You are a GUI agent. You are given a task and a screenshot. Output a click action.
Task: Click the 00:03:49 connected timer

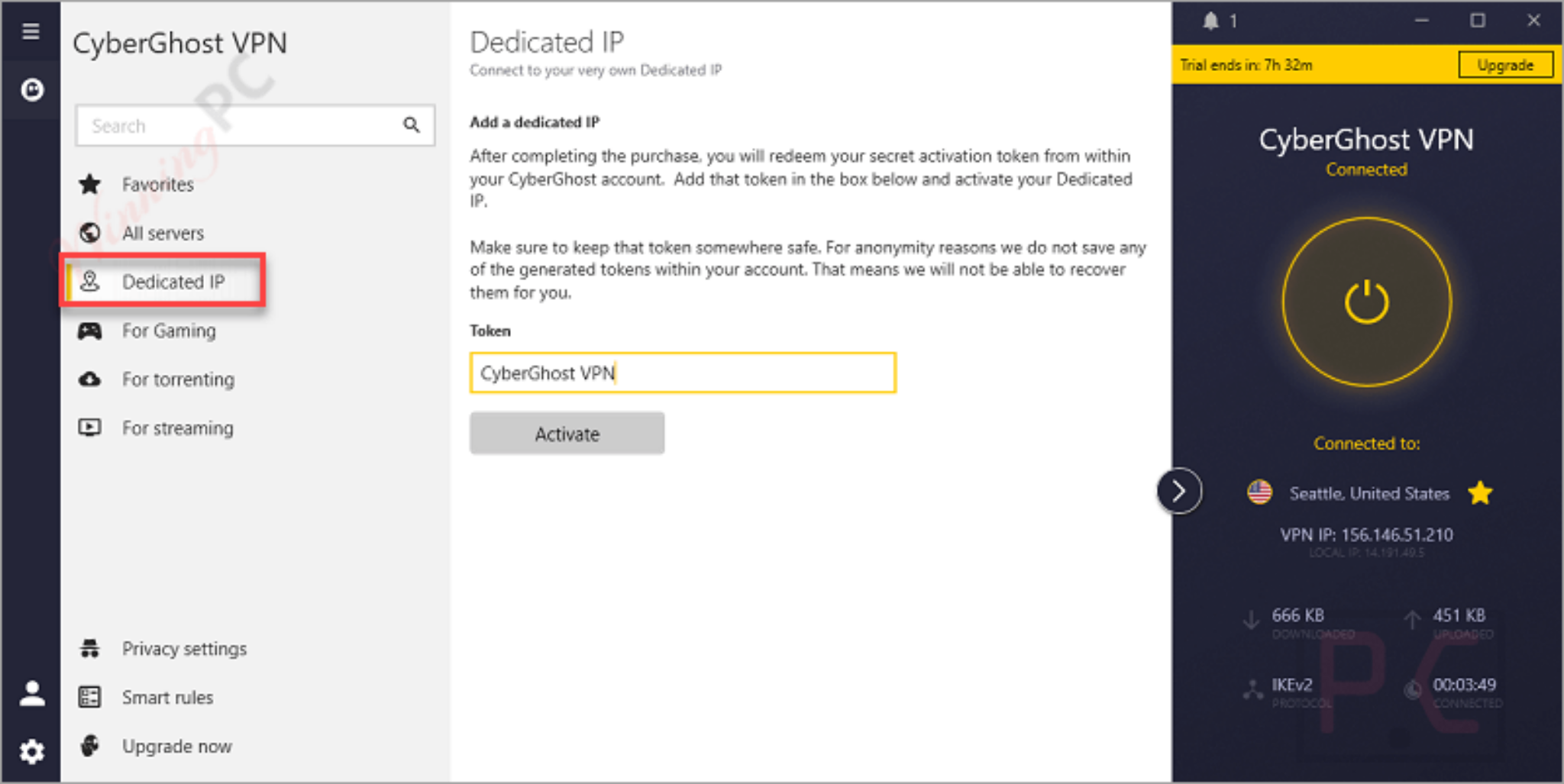point(1465,685)
